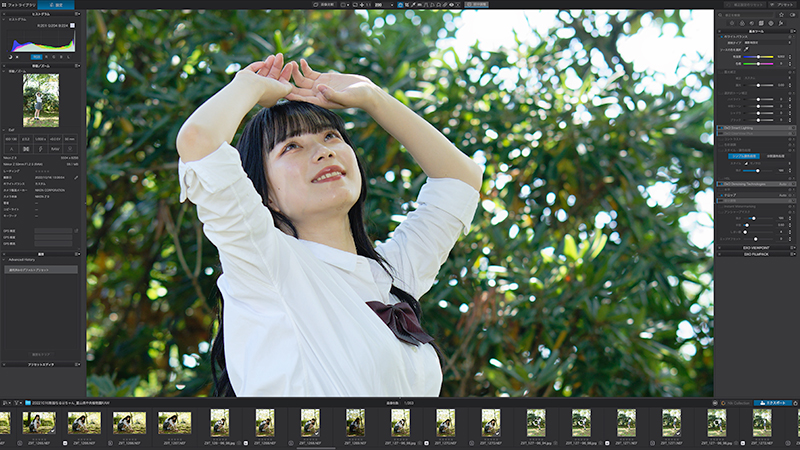Toggle the active corrections switch near search
The width and height of the screenshot is (800, 450).
(792, 15)
